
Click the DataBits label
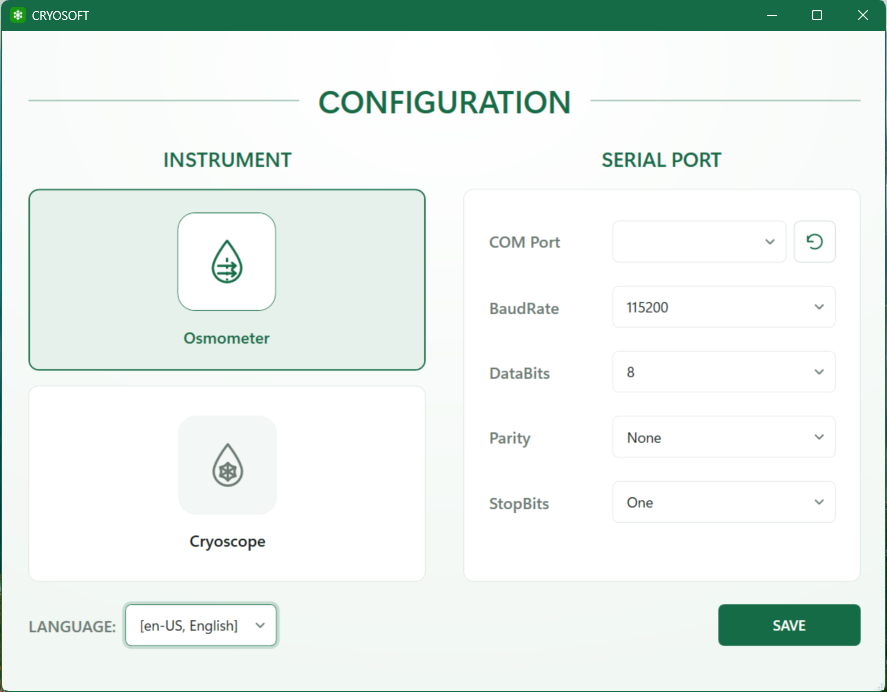[519, 373]
